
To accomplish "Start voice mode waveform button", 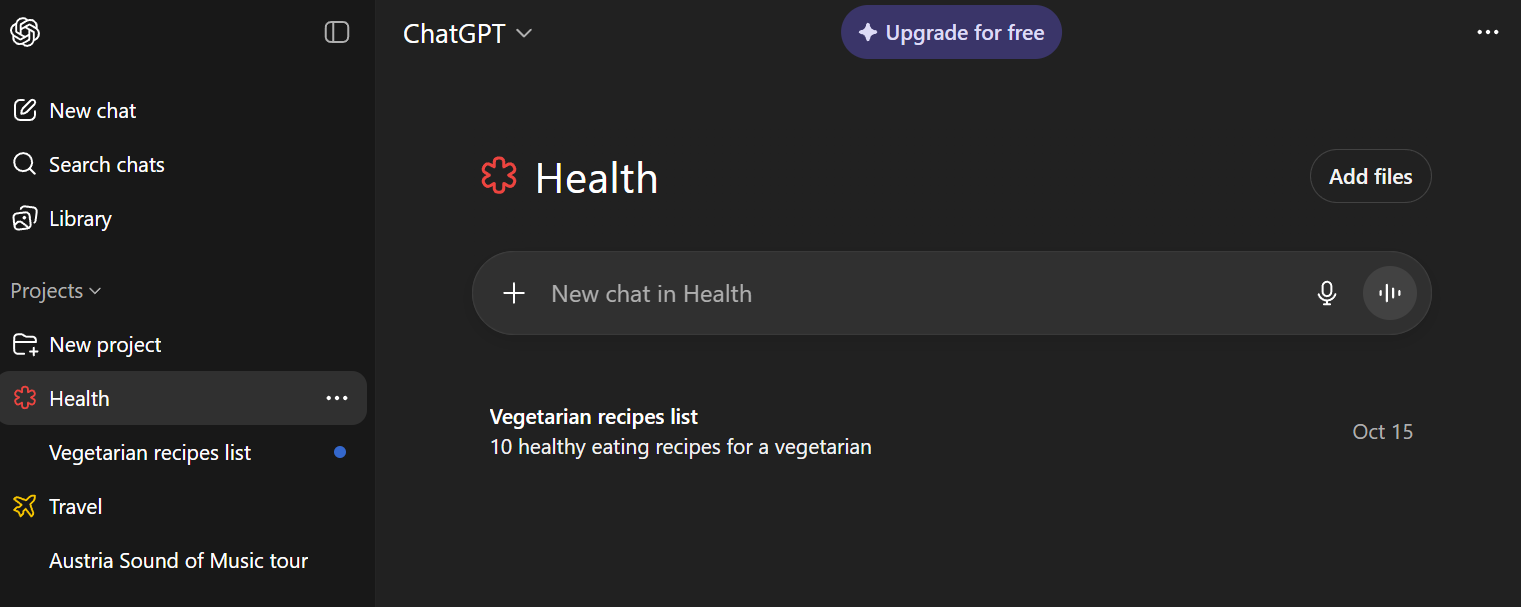I will tap(1389, 293).
